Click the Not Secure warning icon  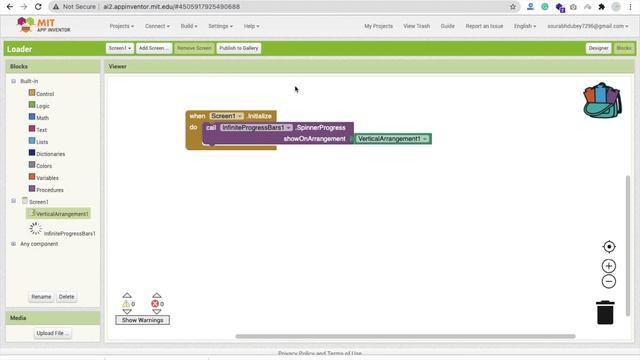coord(56,7)
